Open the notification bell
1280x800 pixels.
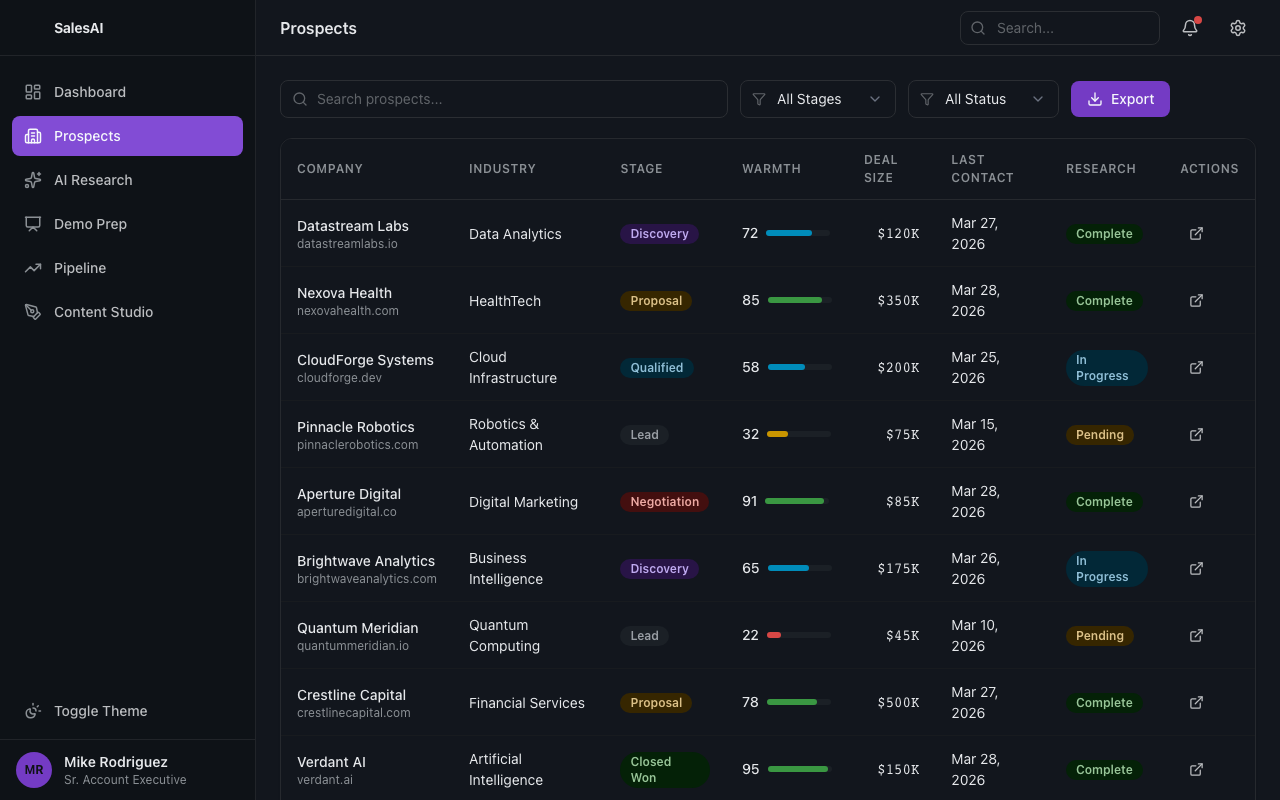(x=1189, y=28)
